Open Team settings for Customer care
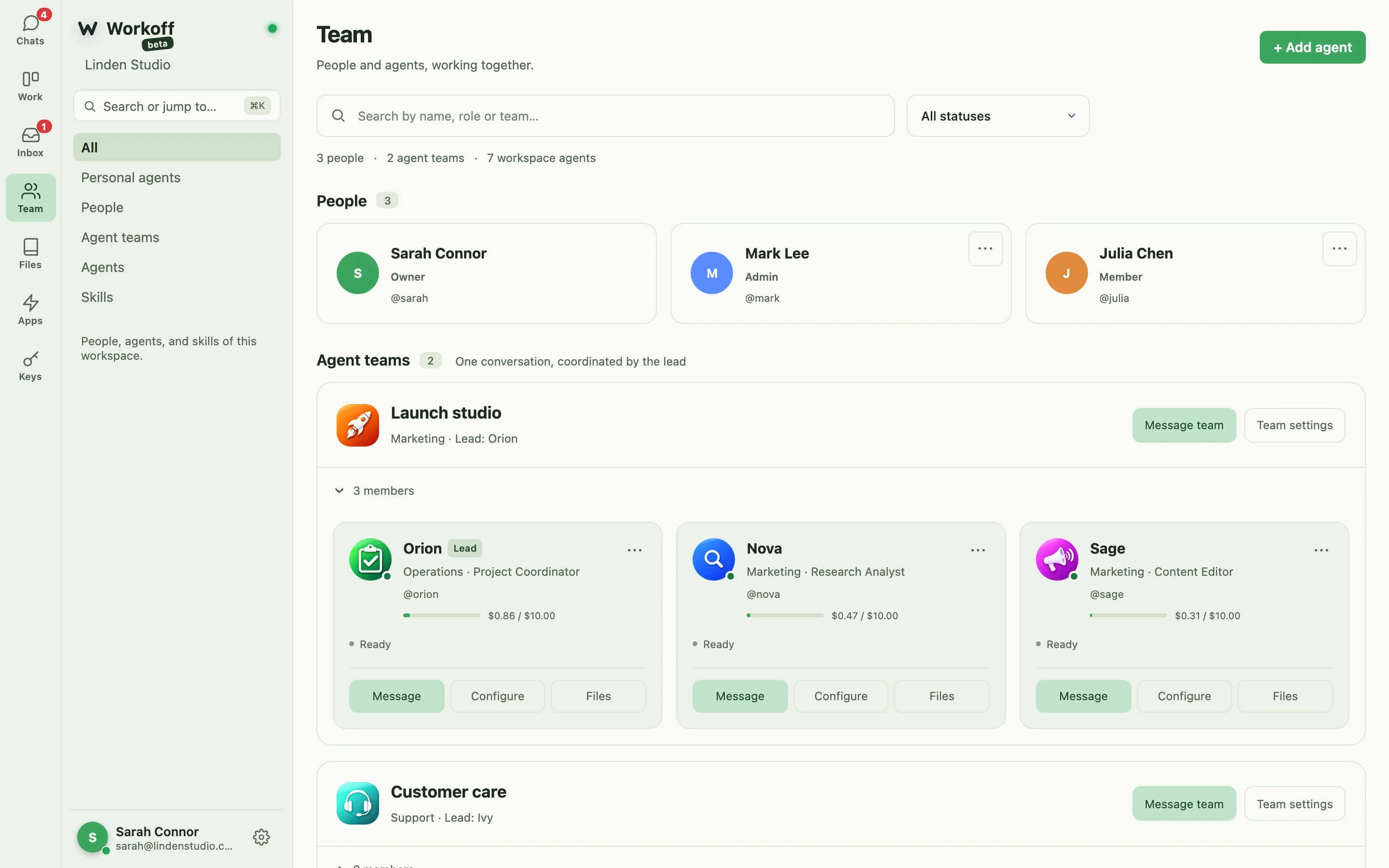 click(1294, 804)
